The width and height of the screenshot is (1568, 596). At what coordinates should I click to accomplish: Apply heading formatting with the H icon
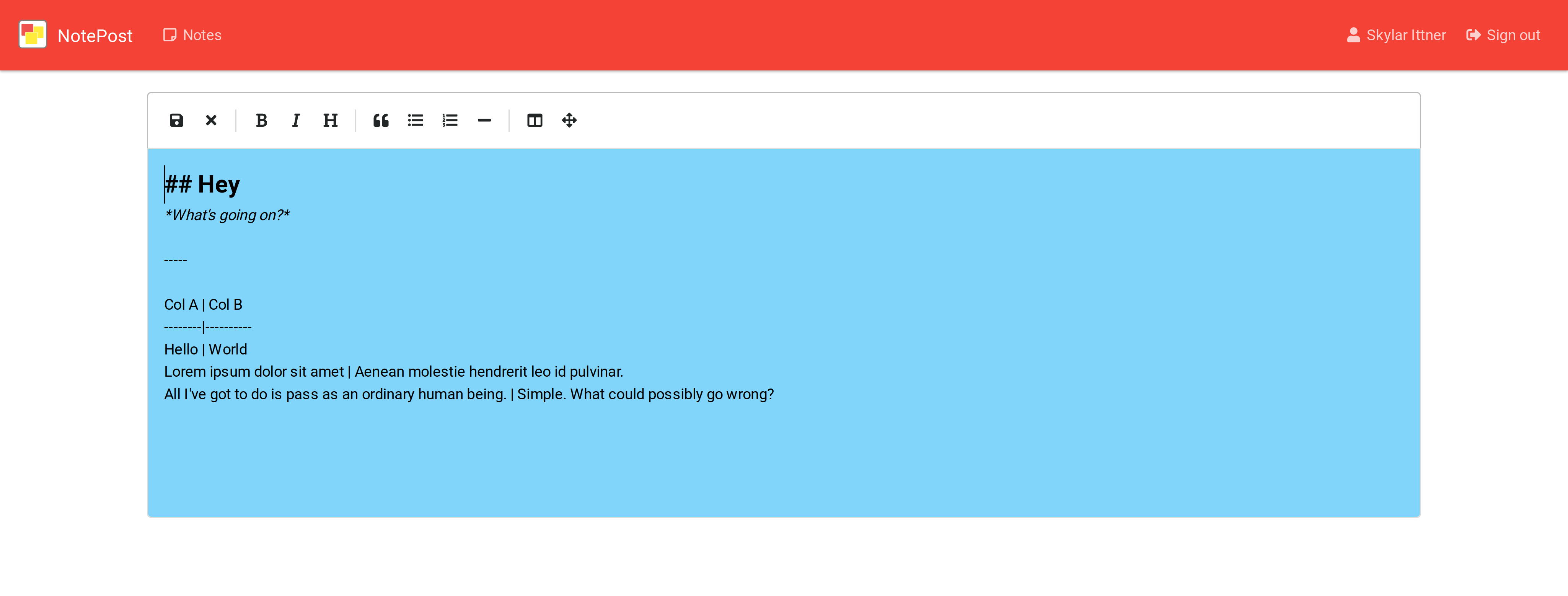(x=331, y=121)
